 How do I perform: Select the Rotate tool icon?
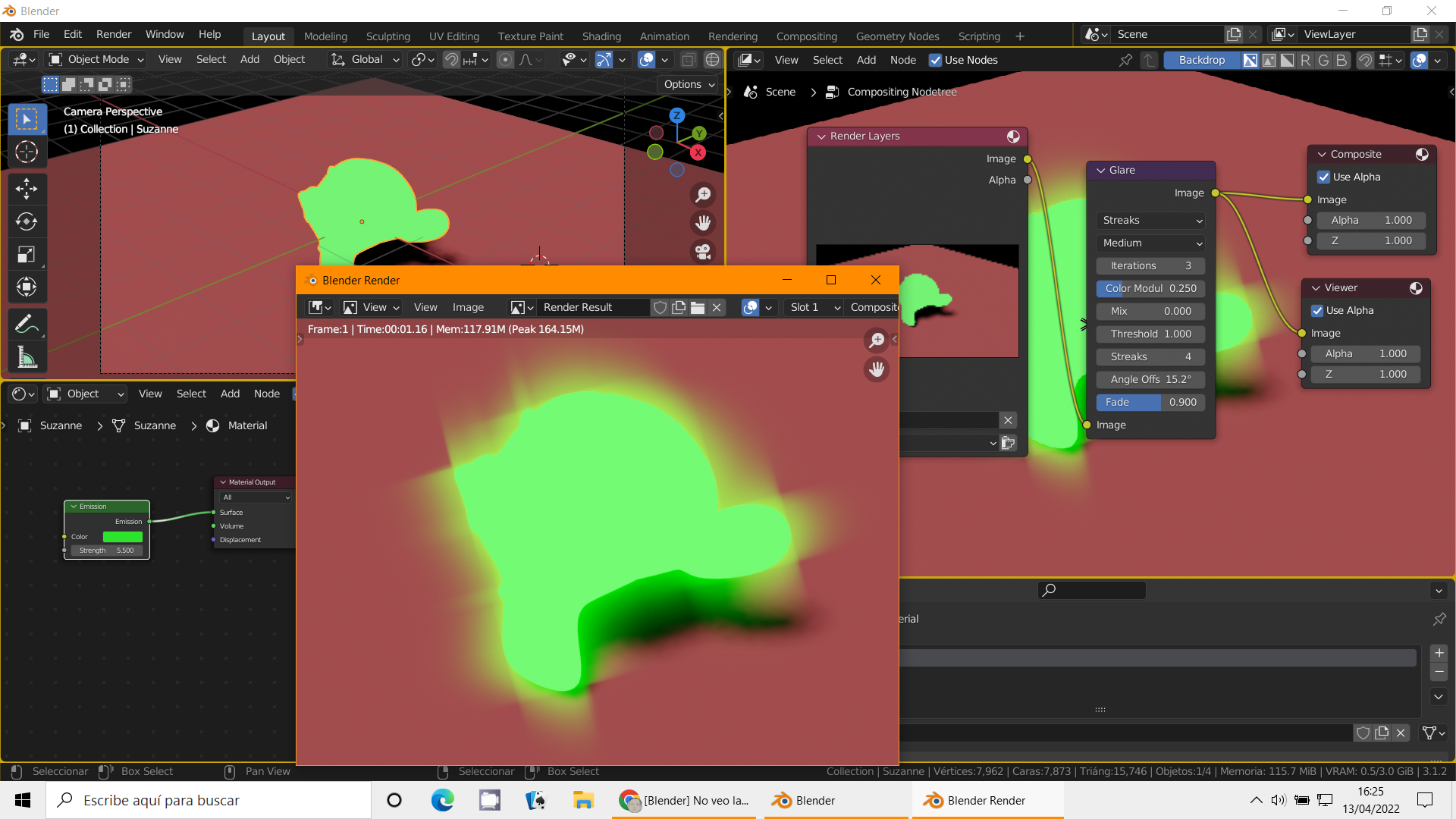[27, 221]
